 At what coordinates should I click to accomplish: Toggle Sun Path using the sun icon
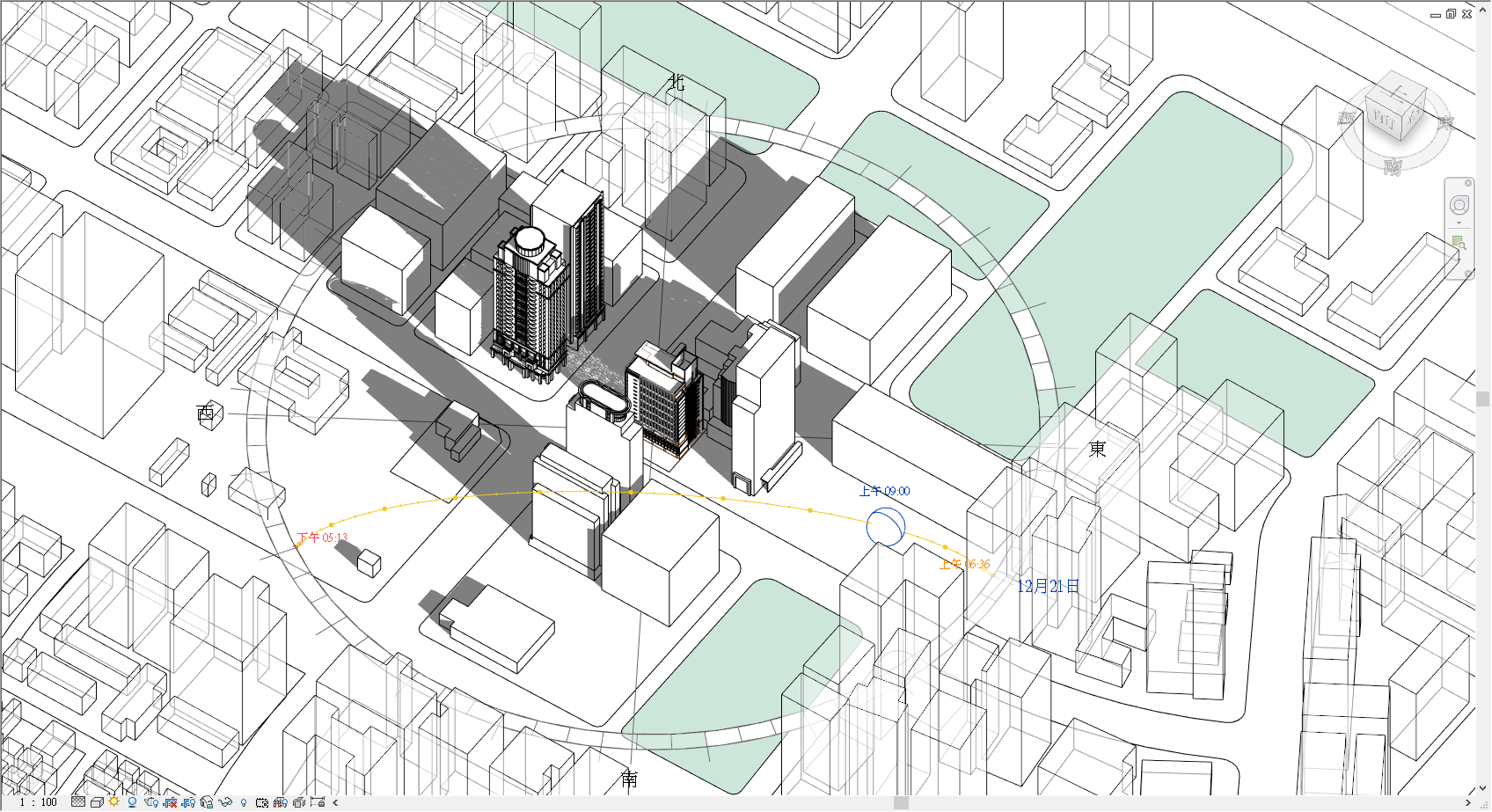click(114, 802)
